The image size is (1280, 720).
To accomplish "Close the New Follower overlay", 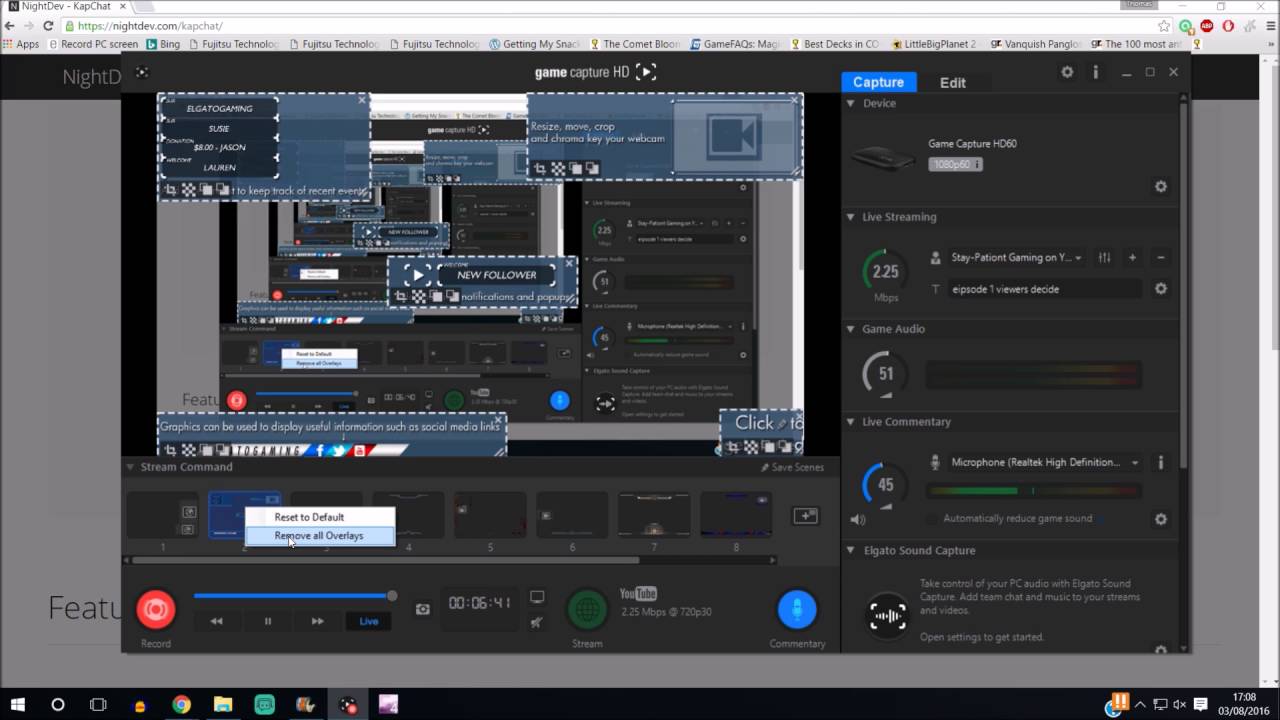I will pyautogui.click(x=570, y=264).
